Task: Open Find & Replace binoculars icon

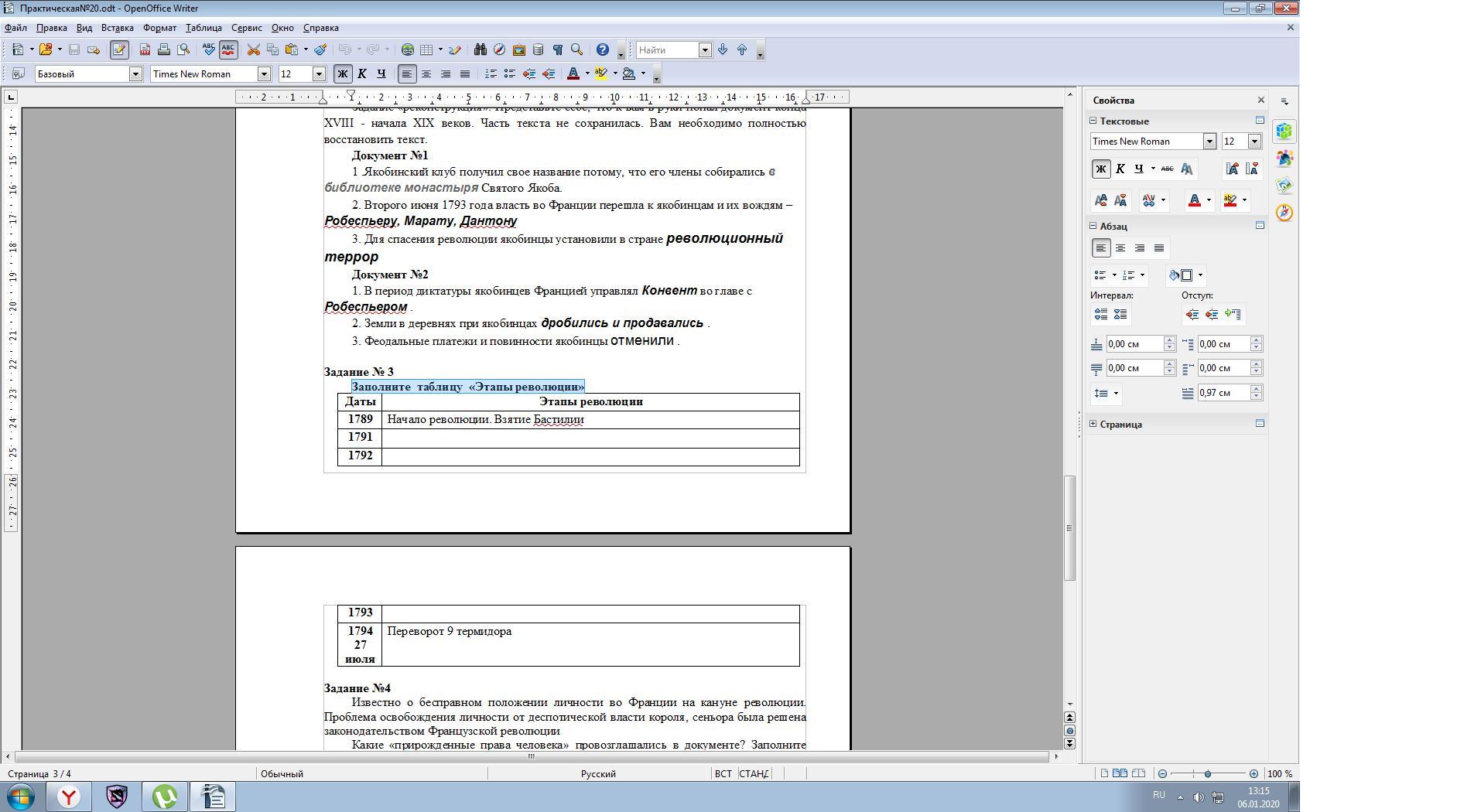Action: 480,50
